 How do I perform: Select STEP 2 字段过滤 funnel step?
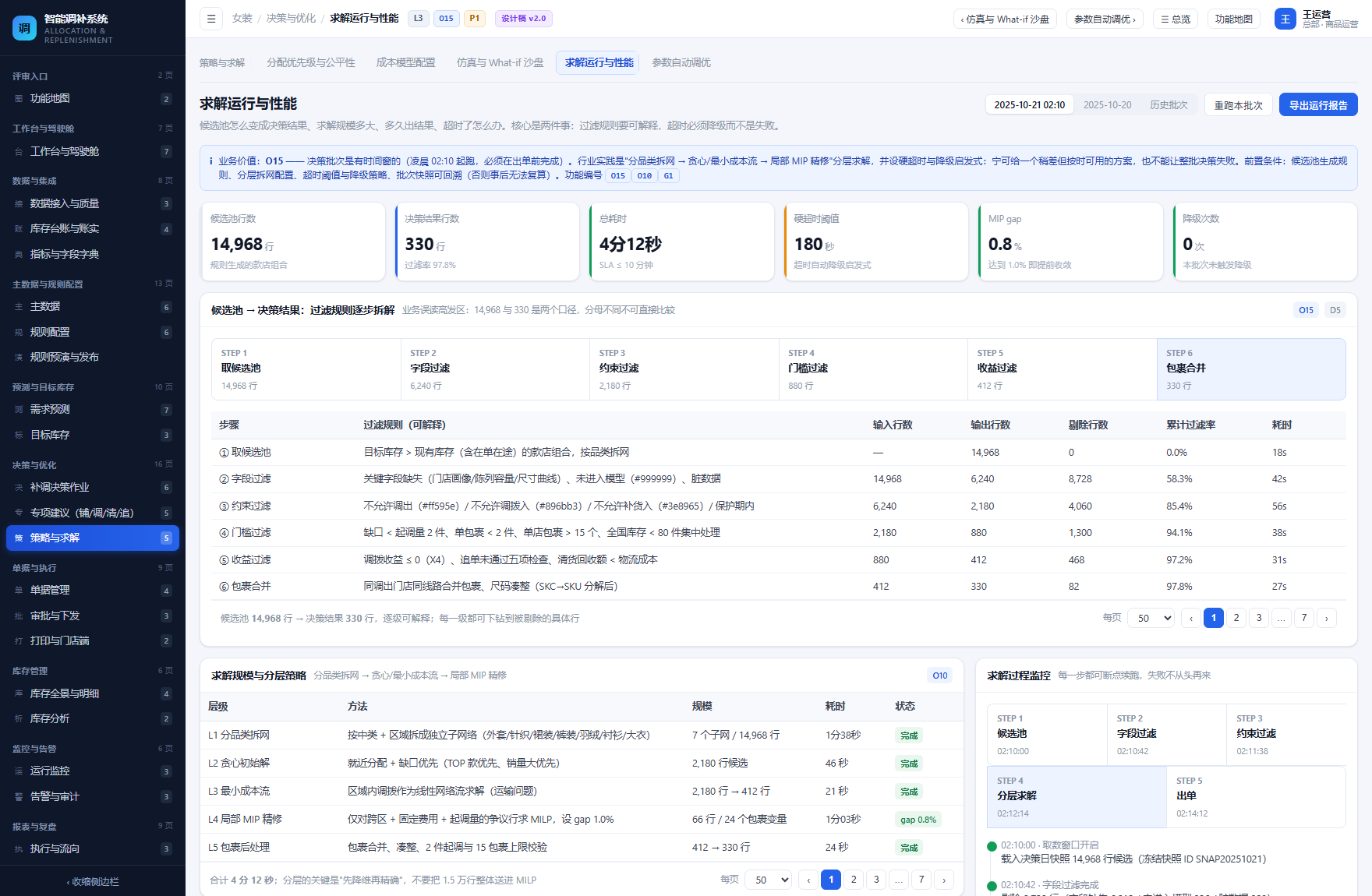[x=495, y=369]
